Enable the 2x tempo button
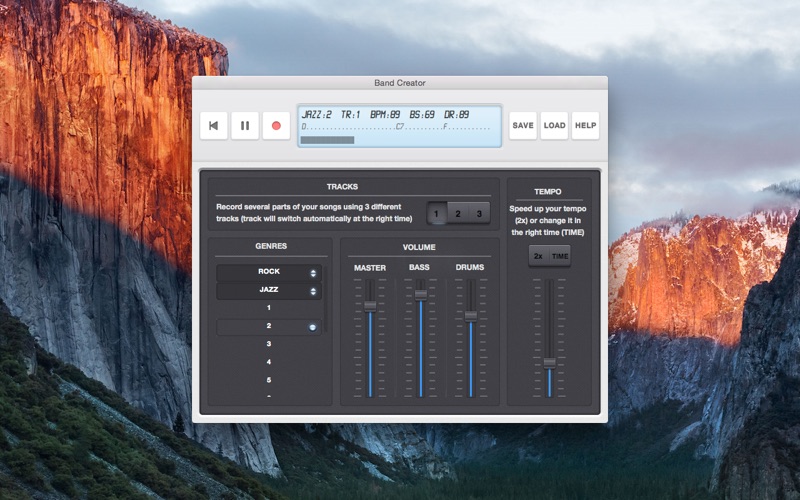This screenshot has height=500, width=800. tap(538, 256)
